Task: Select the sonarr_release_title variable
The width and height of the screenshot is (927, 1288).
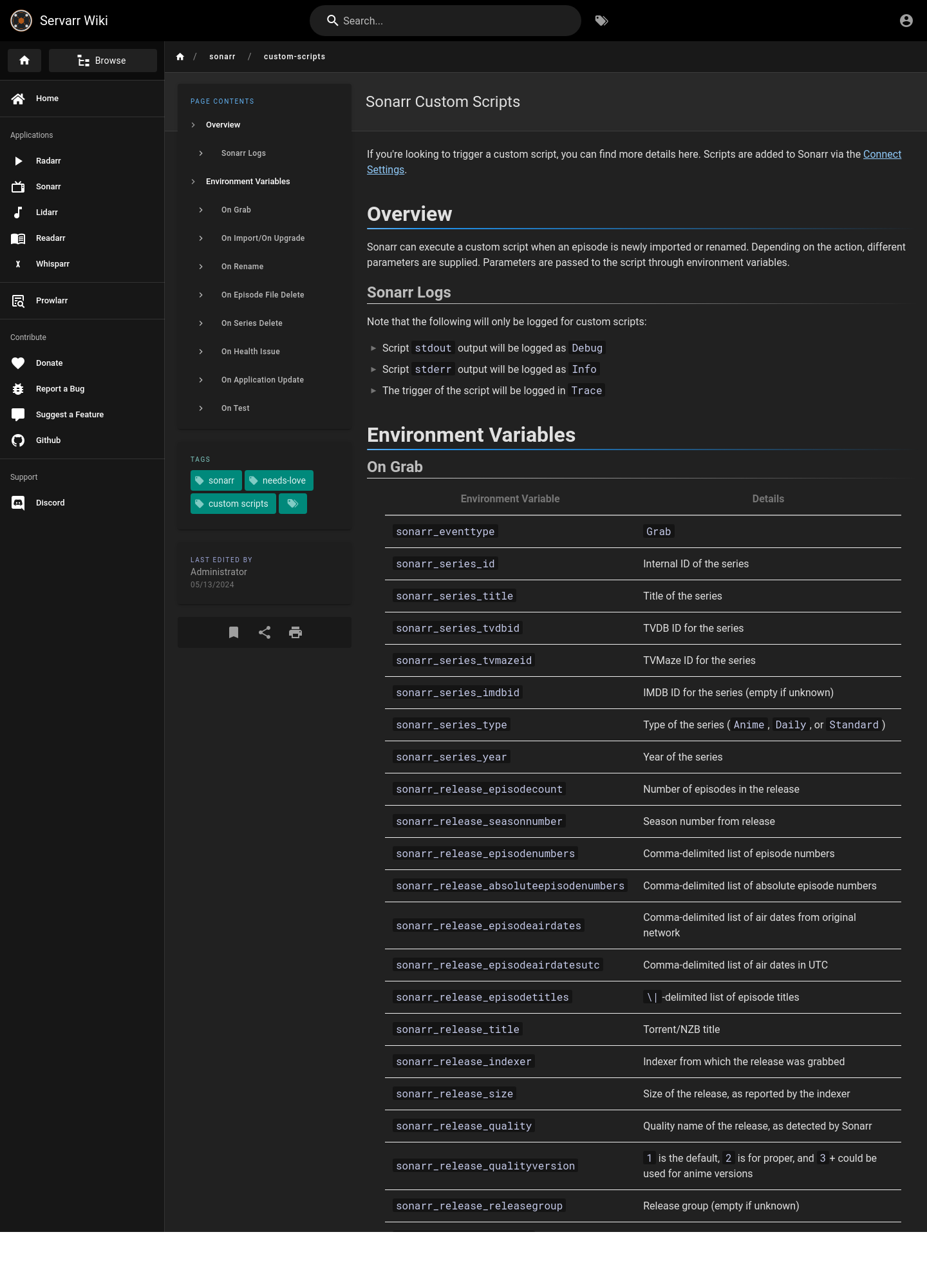Action: (458, 1030)
